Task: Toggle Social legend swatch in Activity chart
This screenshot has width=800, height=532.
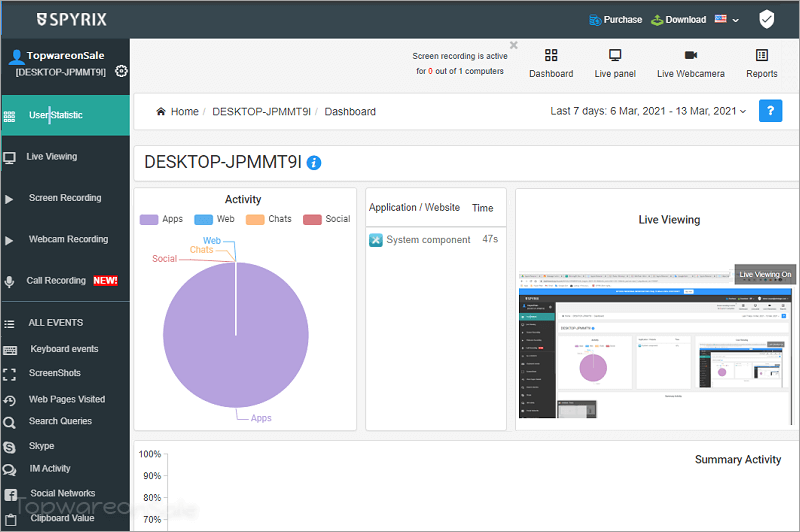Action: coord(312,219)
